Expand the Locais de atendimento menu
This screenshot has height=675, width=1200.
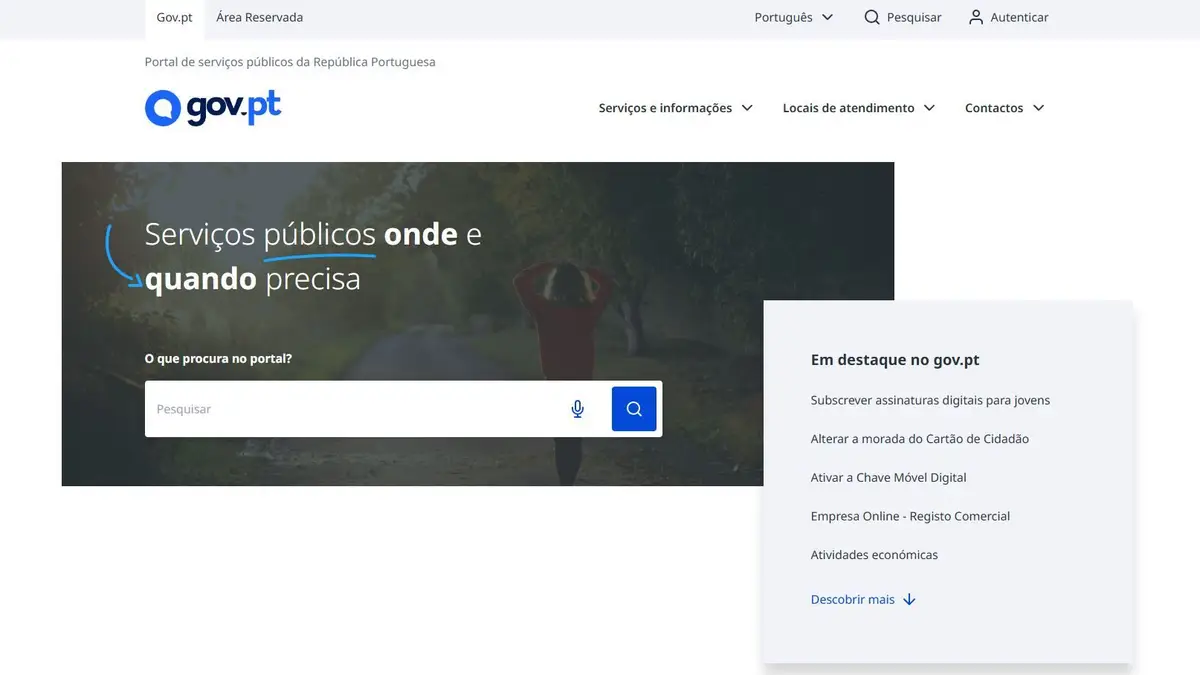(859, 108)
